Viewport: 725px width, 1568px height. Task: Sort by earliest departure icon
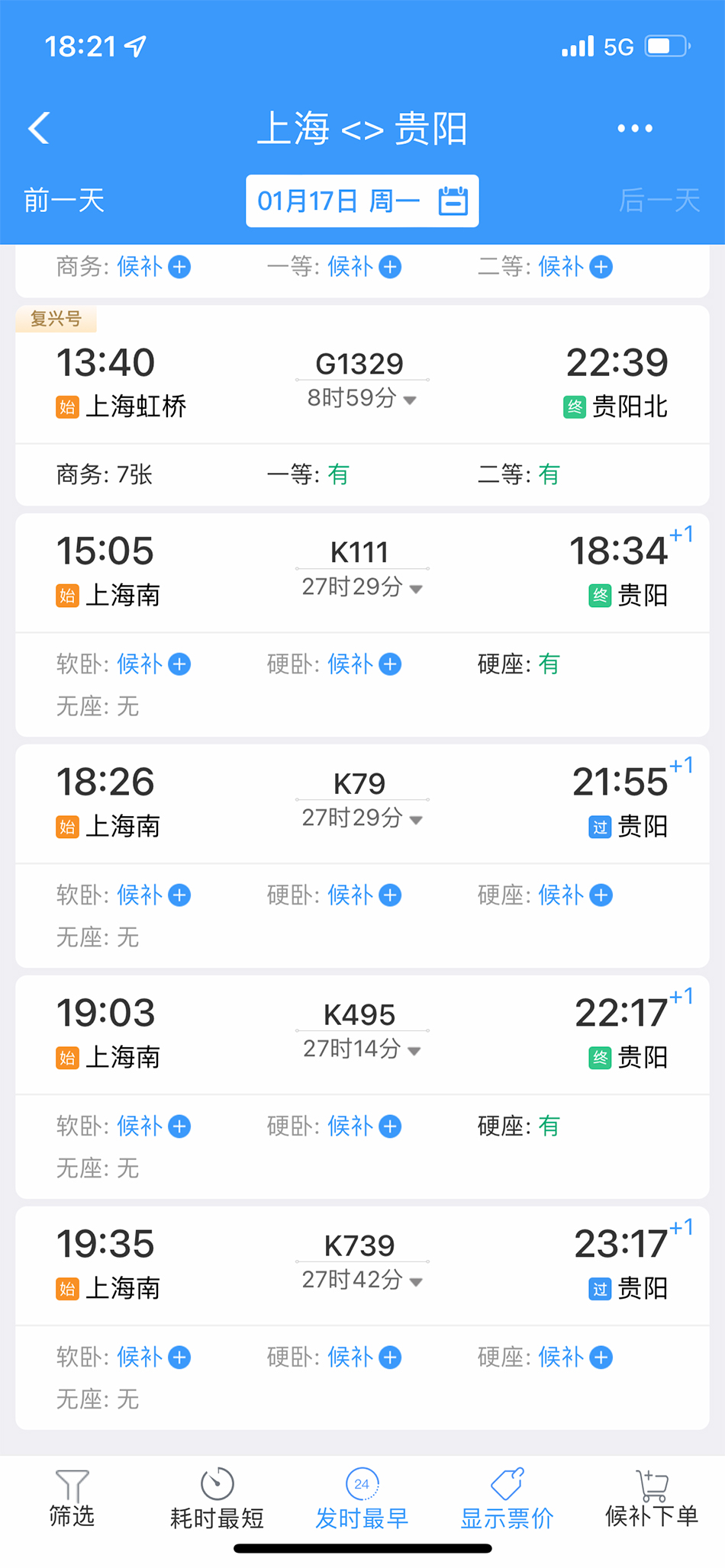(x=362, y=1484)
